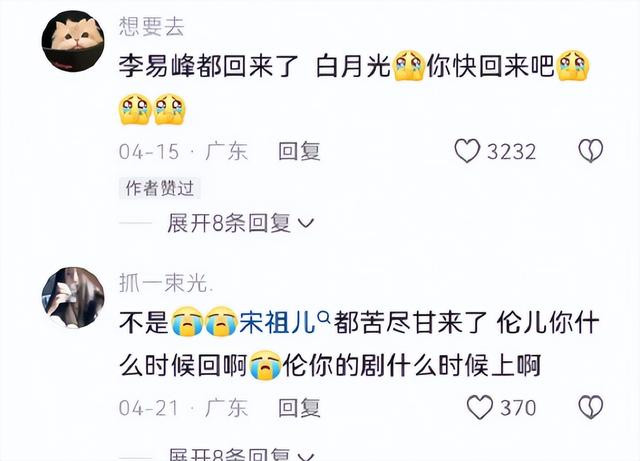
Task: Like the comment with 3232 likes
Action: (467, 151)
